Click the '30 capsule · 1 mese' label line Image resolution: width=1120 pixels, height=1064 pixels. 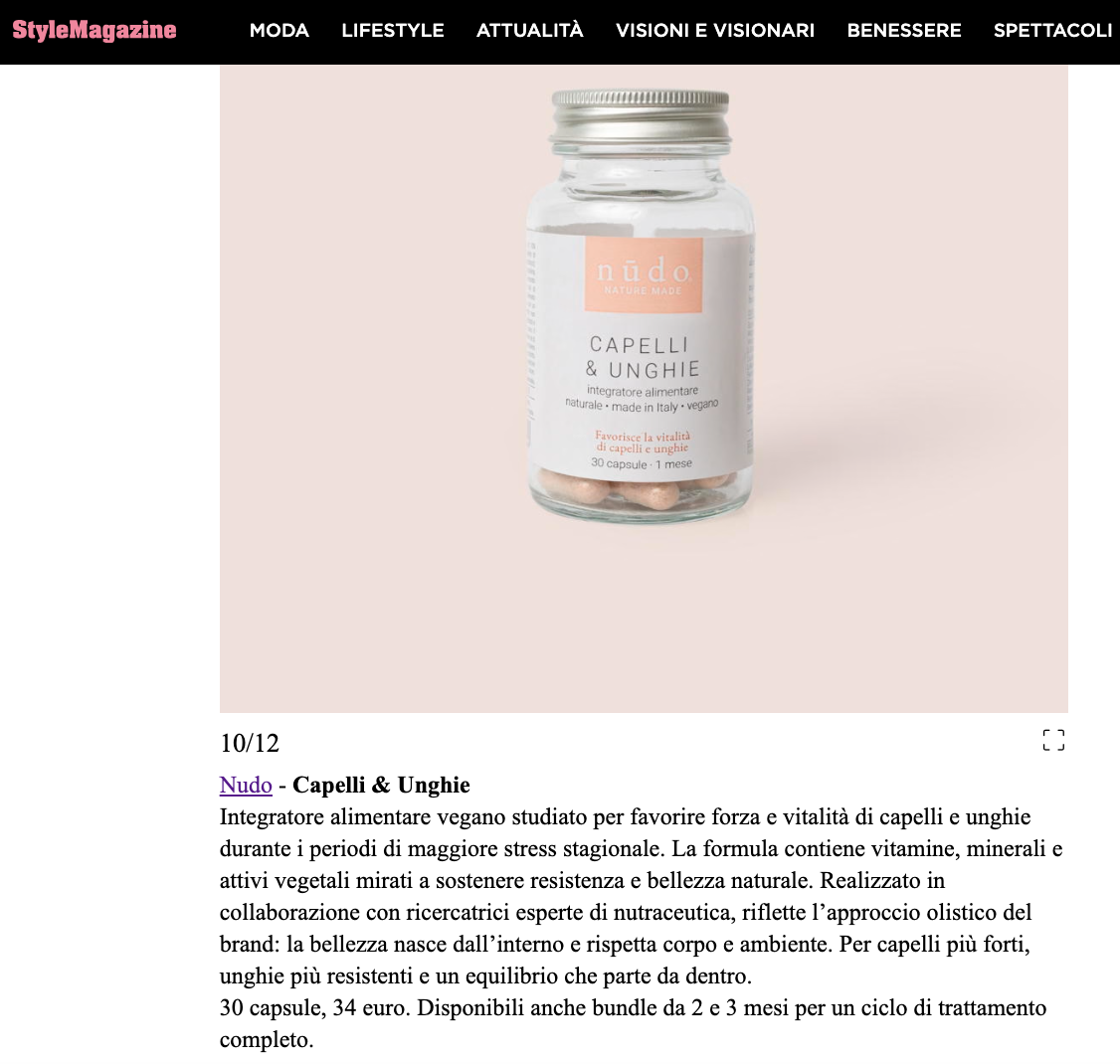pos(642,464)
